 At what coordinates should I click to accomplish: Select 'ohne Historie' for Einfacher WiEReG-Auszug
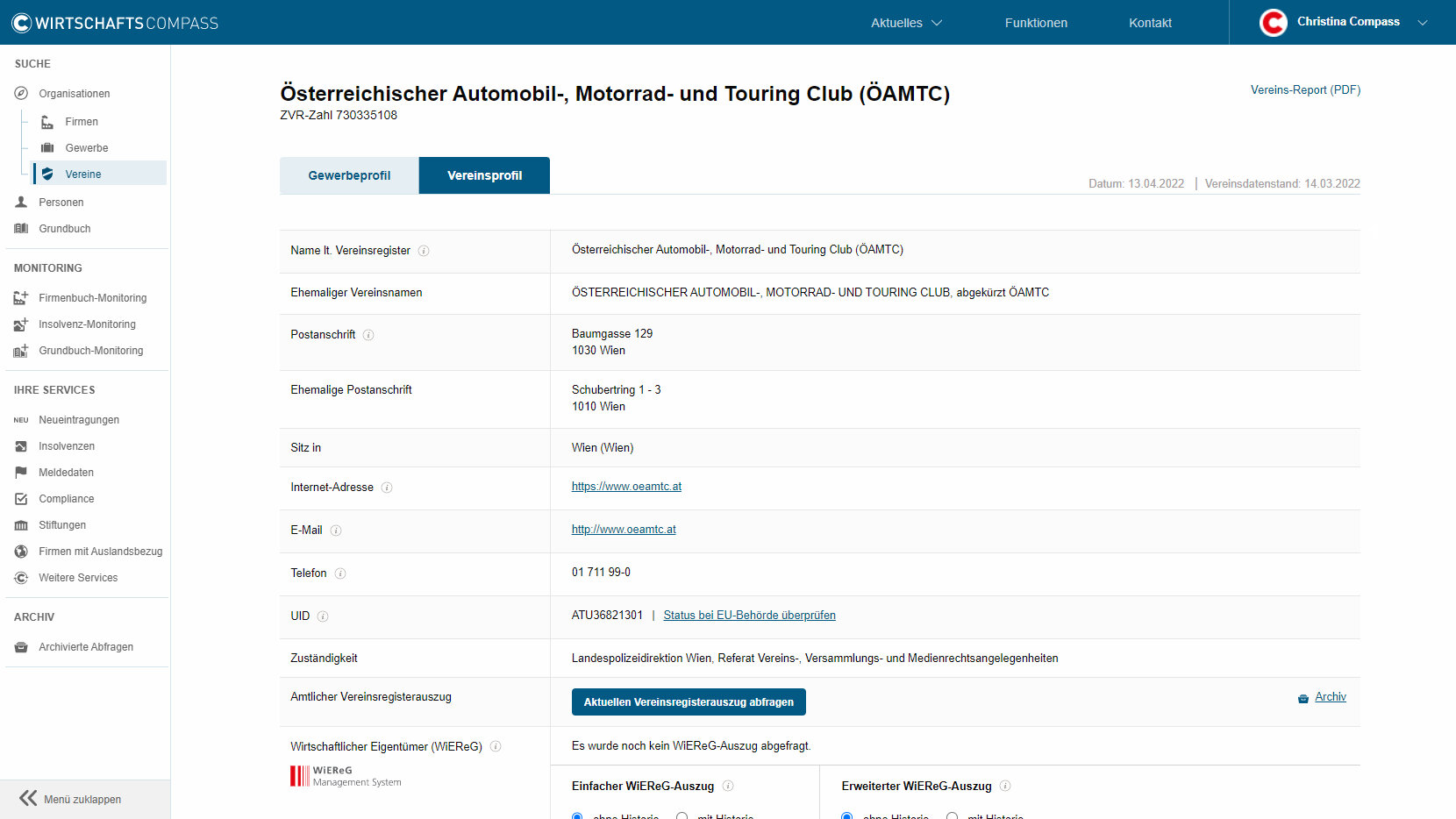click(x=577, y=816)
